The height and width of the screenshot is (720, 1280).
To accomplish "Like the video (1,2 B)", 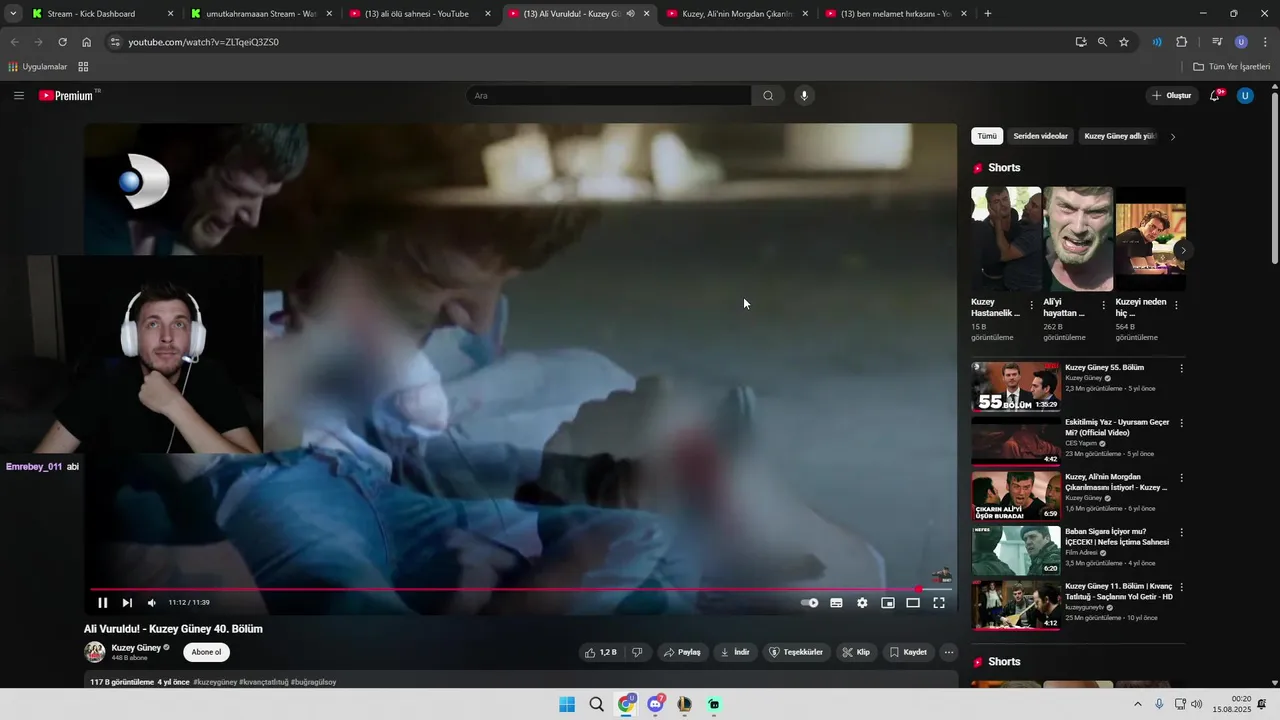I will [601, 652].
